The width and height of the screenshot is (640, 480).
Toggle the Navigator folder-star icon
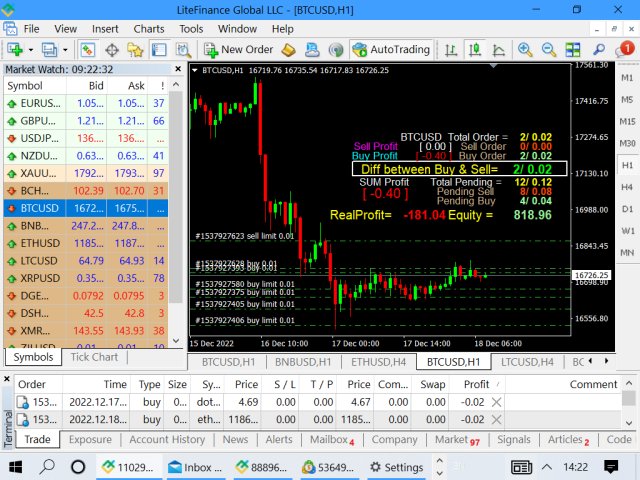135,50
